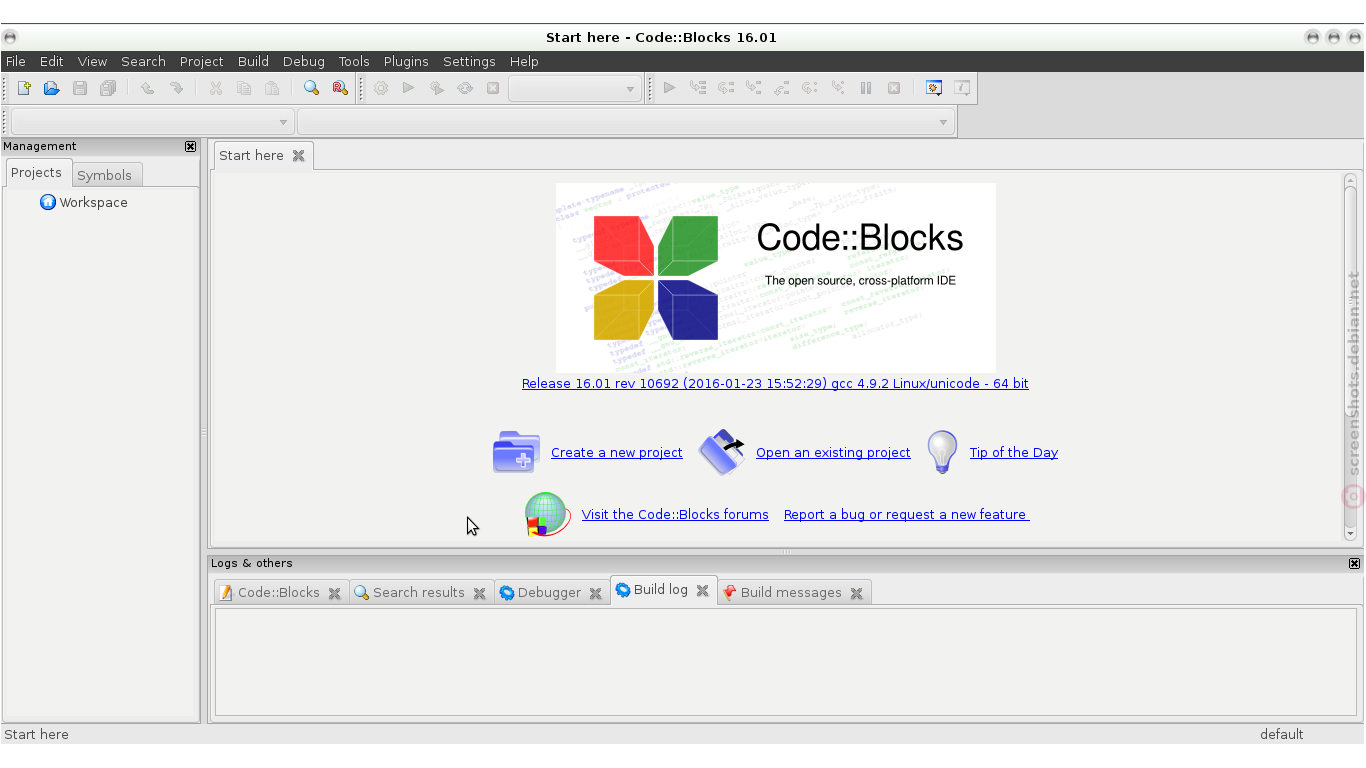Open the Debug menu
This screenshot has width=1366, height=768.
[304, 61]
